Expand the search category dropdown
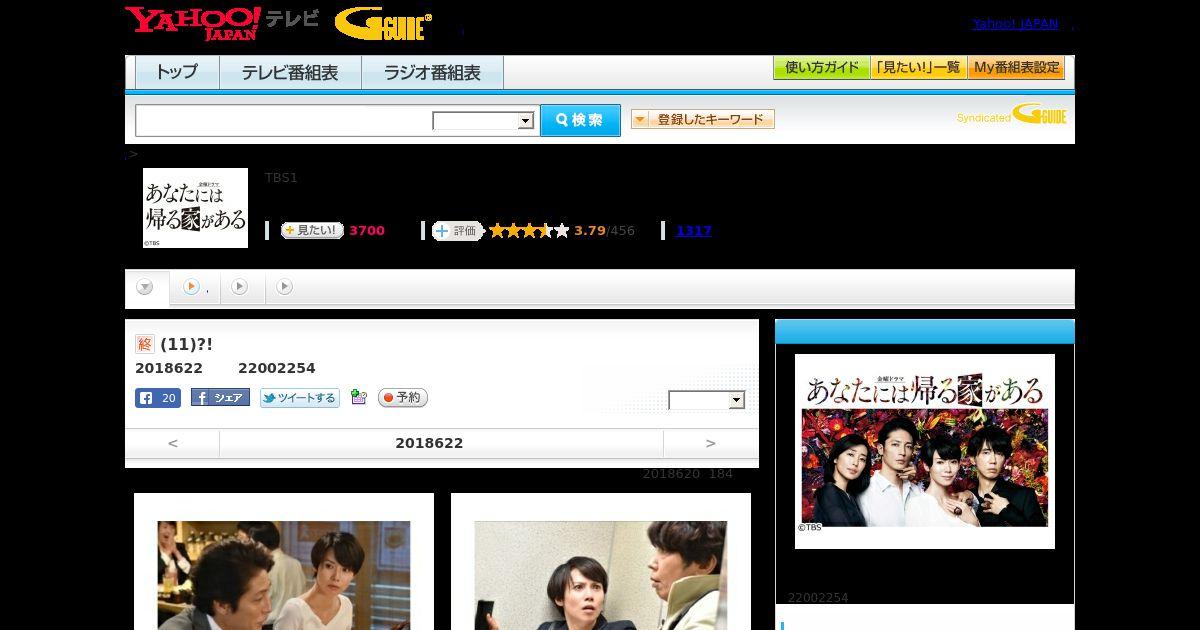The height and width of the screenshot is (630, 1200). (484, 121)
